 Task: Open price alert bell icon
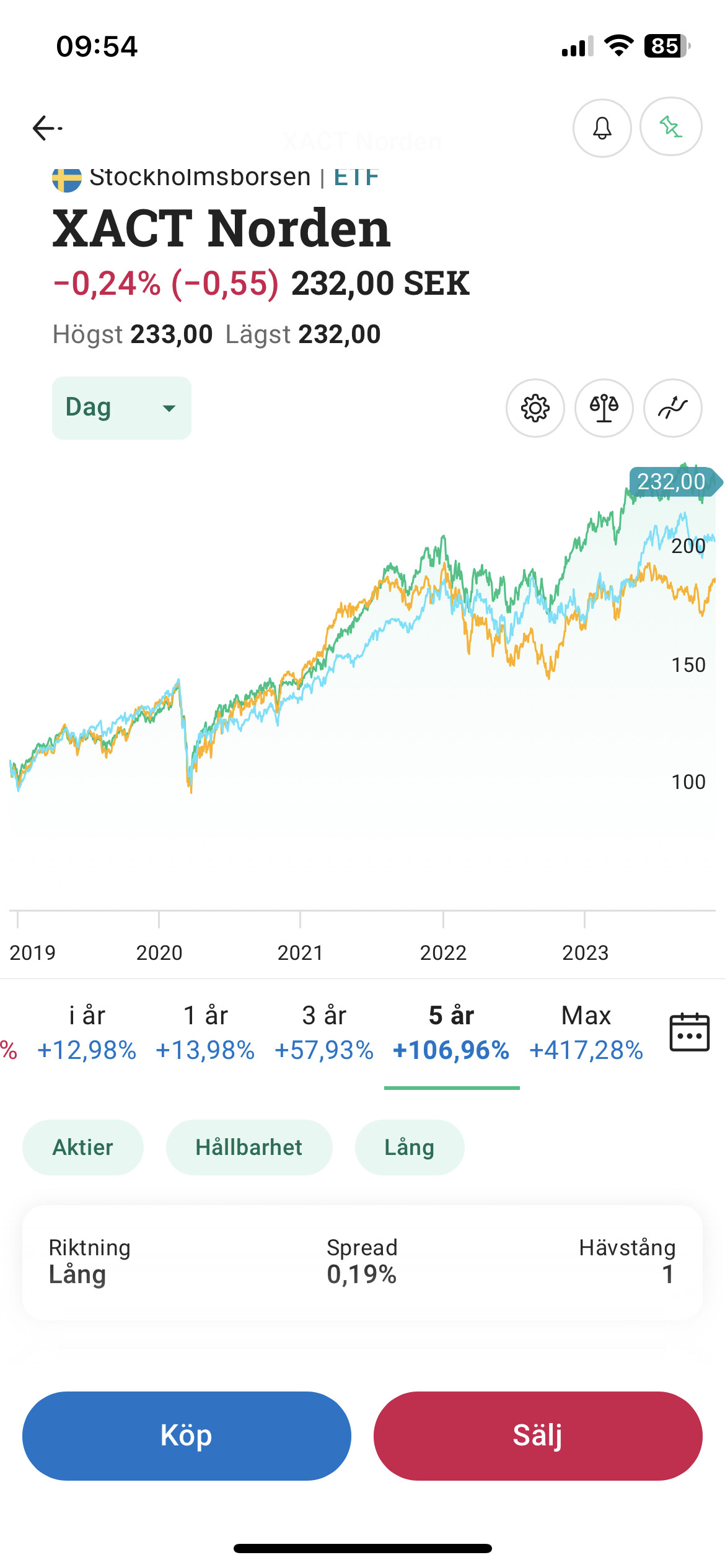pos(602,128)
